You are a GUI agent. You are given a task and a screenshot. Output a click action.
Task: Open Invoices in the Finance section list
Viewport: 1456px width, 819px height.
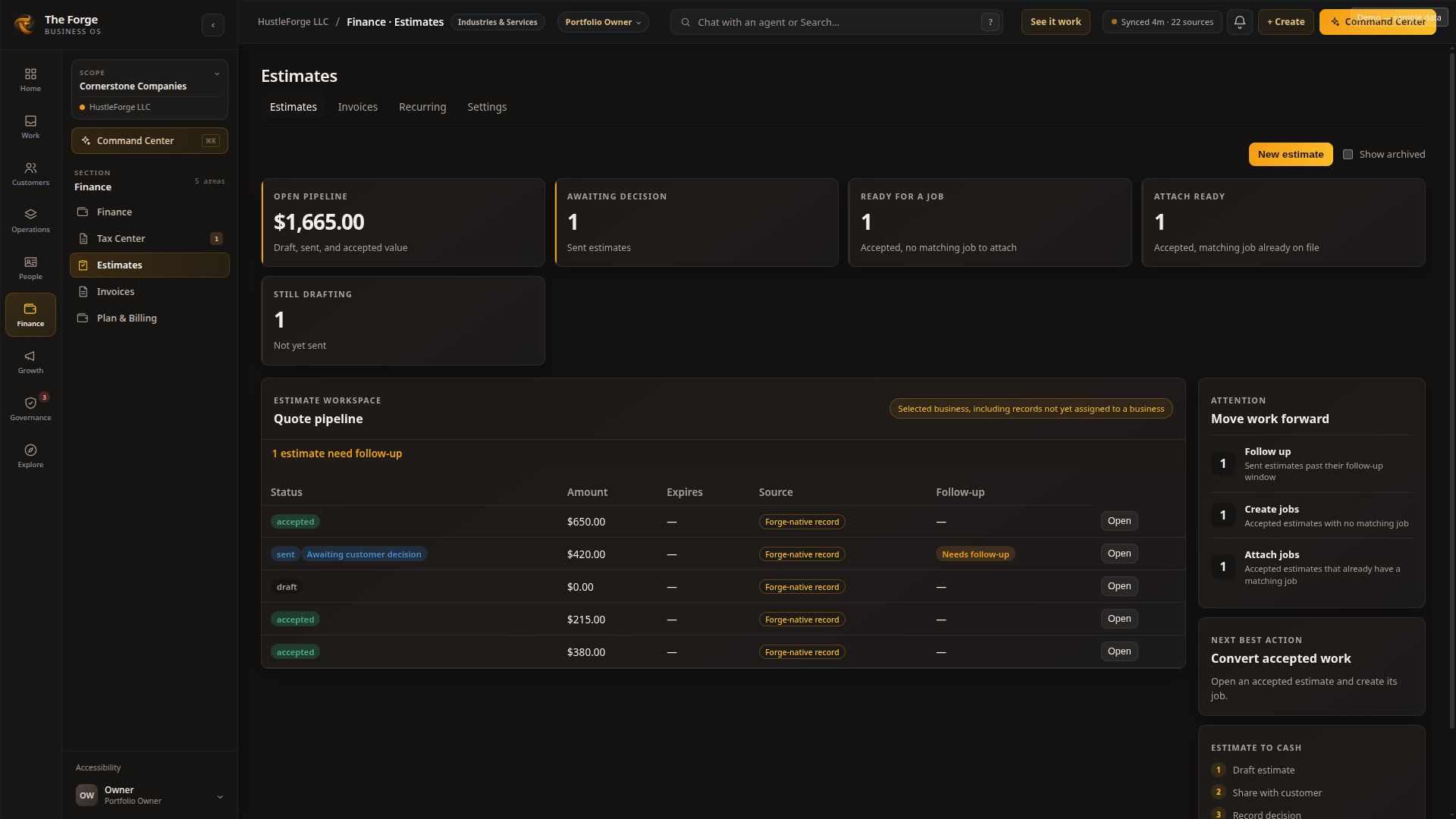tap(149, 291)
